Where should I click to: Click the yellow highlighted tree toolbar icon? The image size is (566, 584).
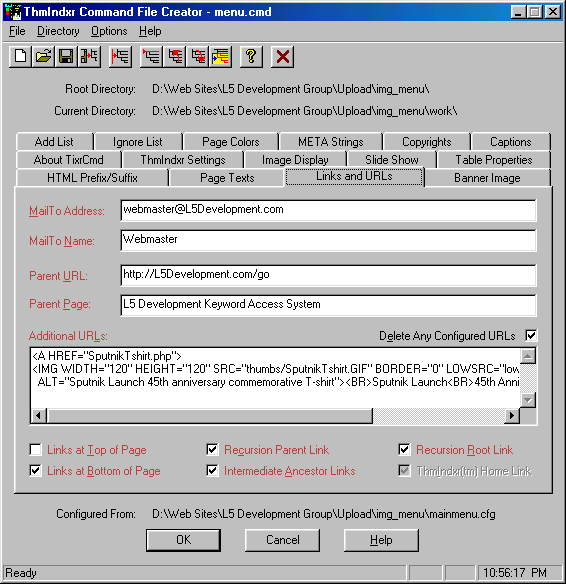(220, 57)
